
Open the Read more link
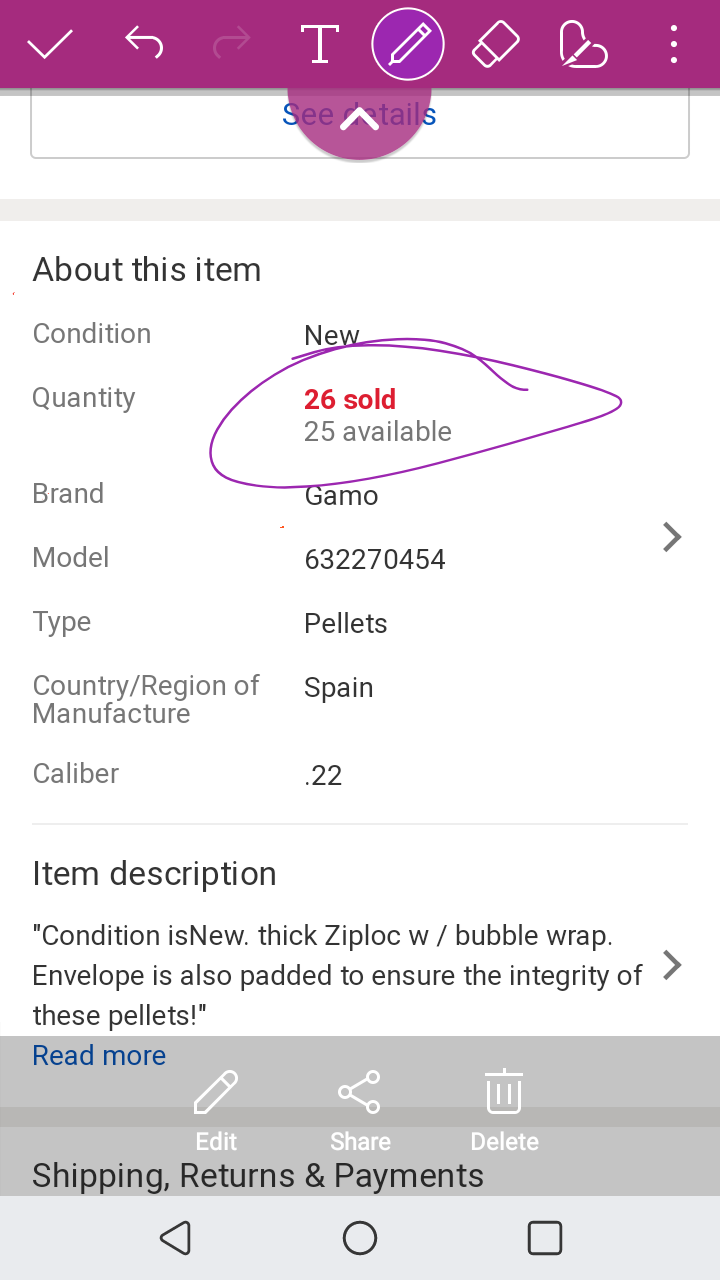pyautogui.click(x=99, y=1055)
